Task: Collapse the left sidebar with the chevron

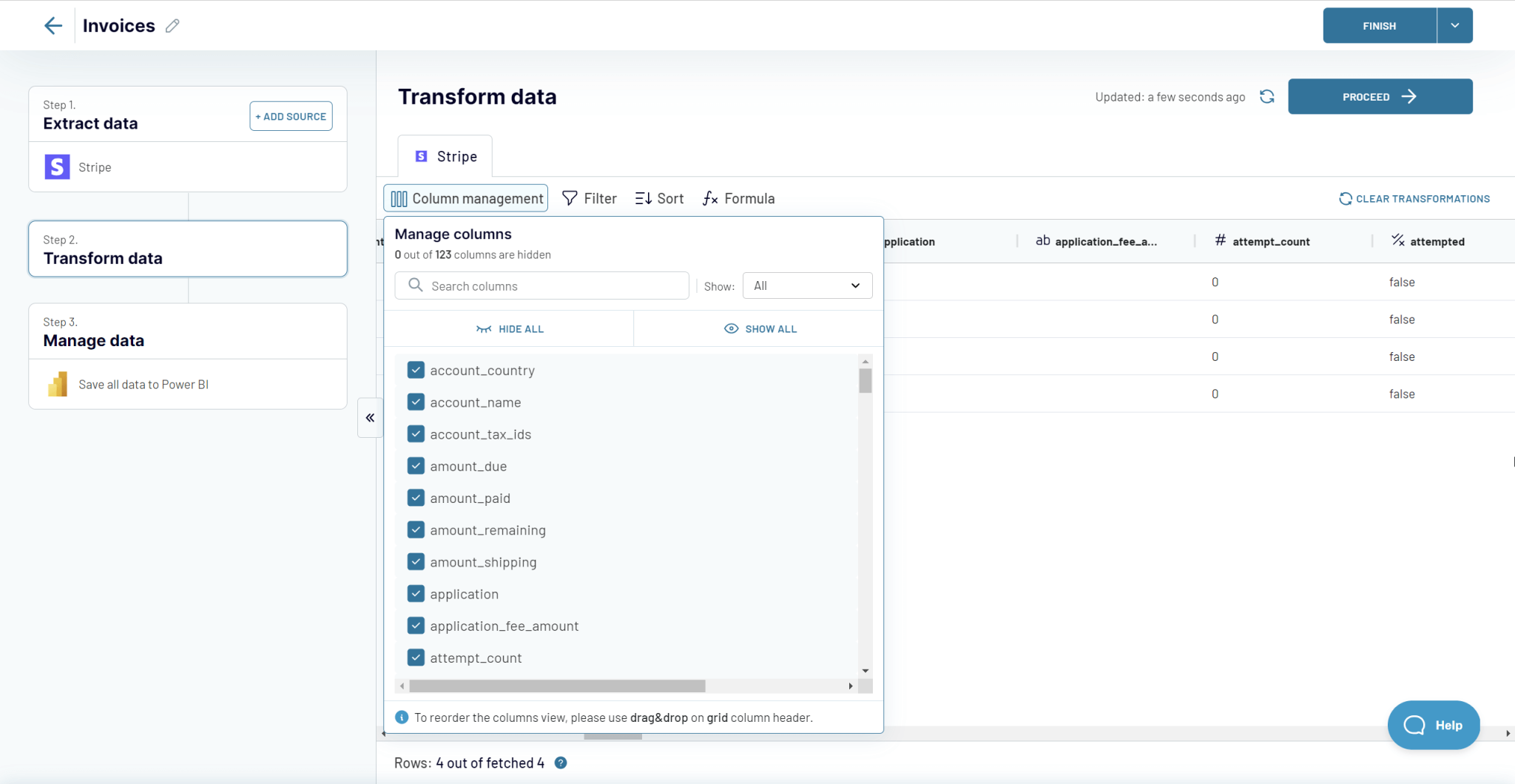Action: [369, 417]
